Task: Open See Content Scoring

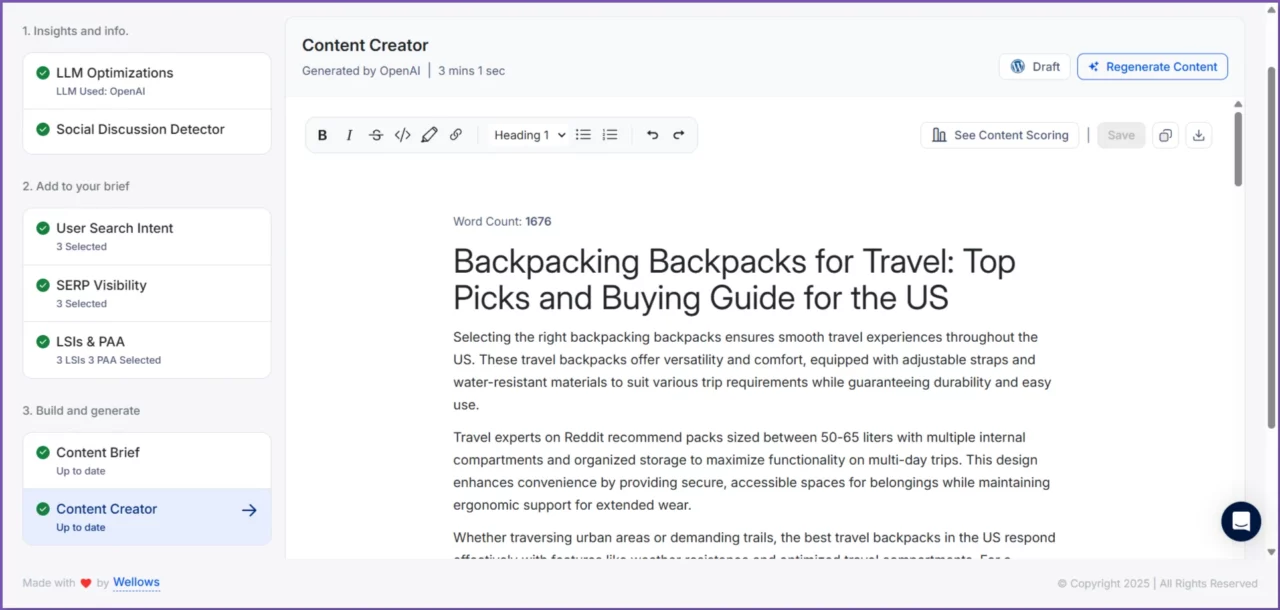Action: (999, 135)
